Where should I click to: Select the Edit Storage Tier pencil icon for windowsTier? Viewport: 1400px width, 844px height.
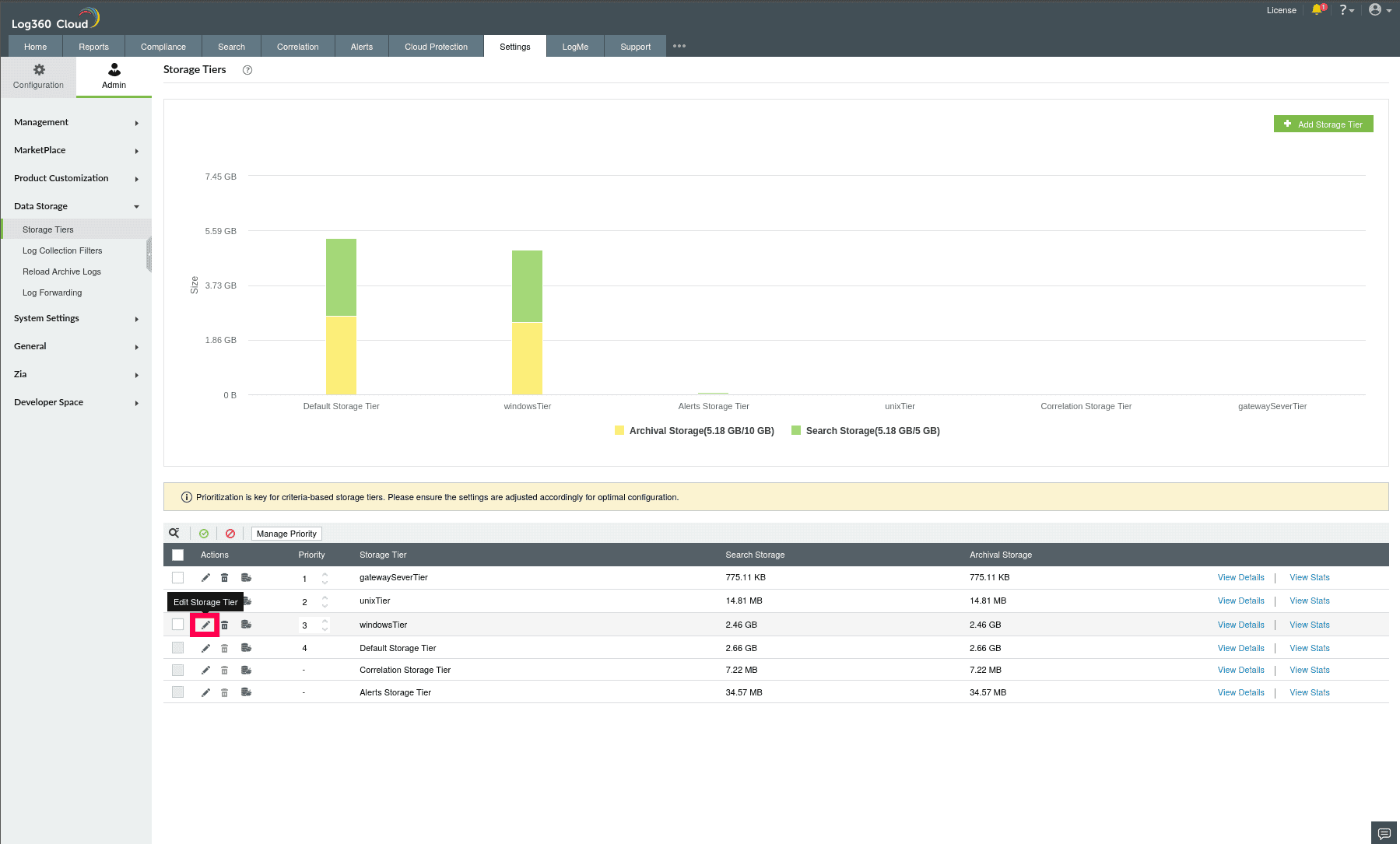click(x=205, y=624)
